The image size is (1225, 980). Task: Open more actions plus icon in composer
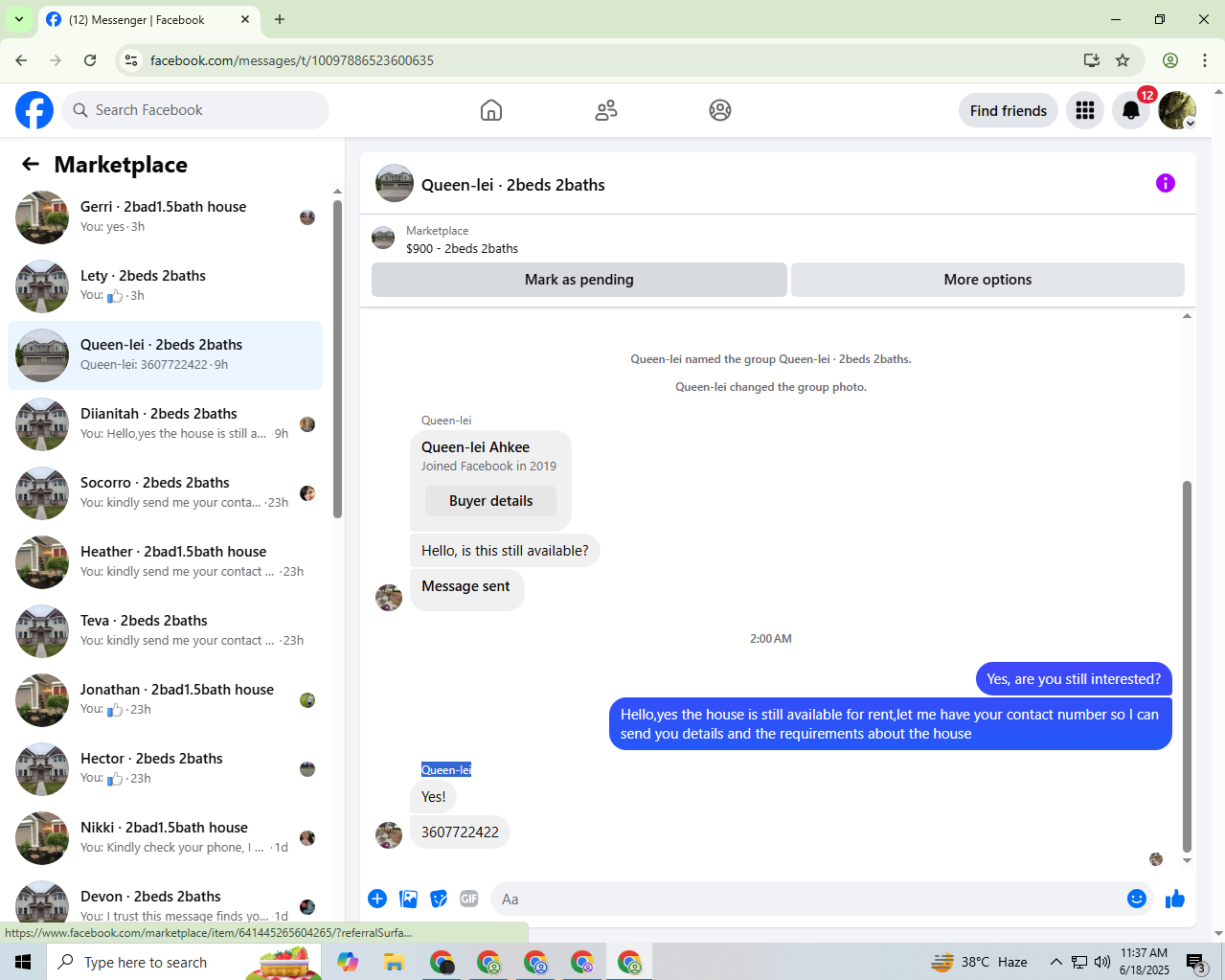(x=377, y=899)
